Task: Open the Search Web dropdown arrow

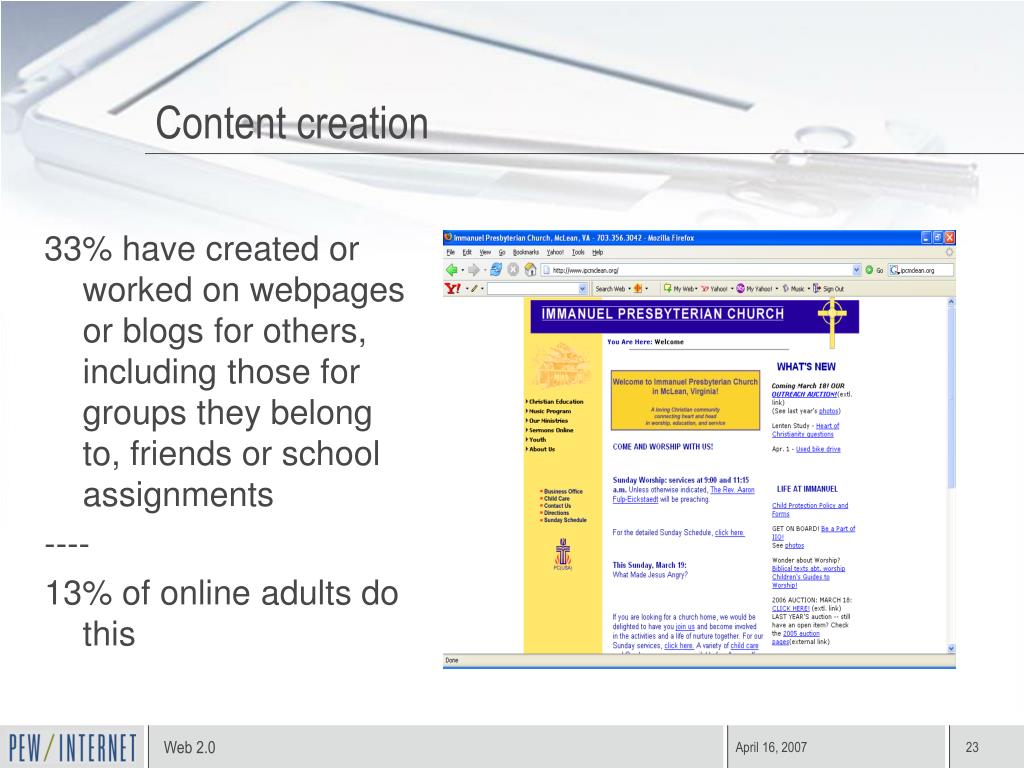Action: click(629, 288)
